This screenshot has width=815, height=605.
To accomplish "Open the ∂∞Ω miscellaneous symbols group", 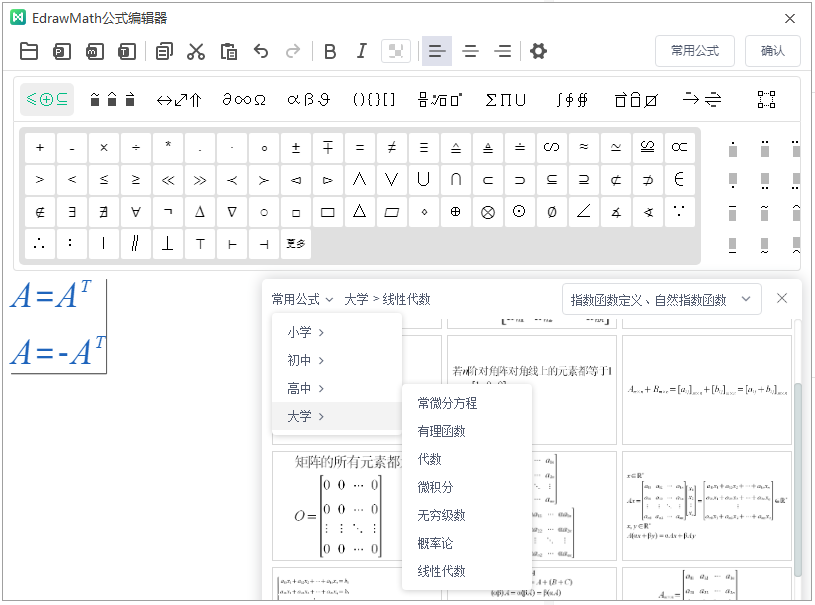I will 244,99.
